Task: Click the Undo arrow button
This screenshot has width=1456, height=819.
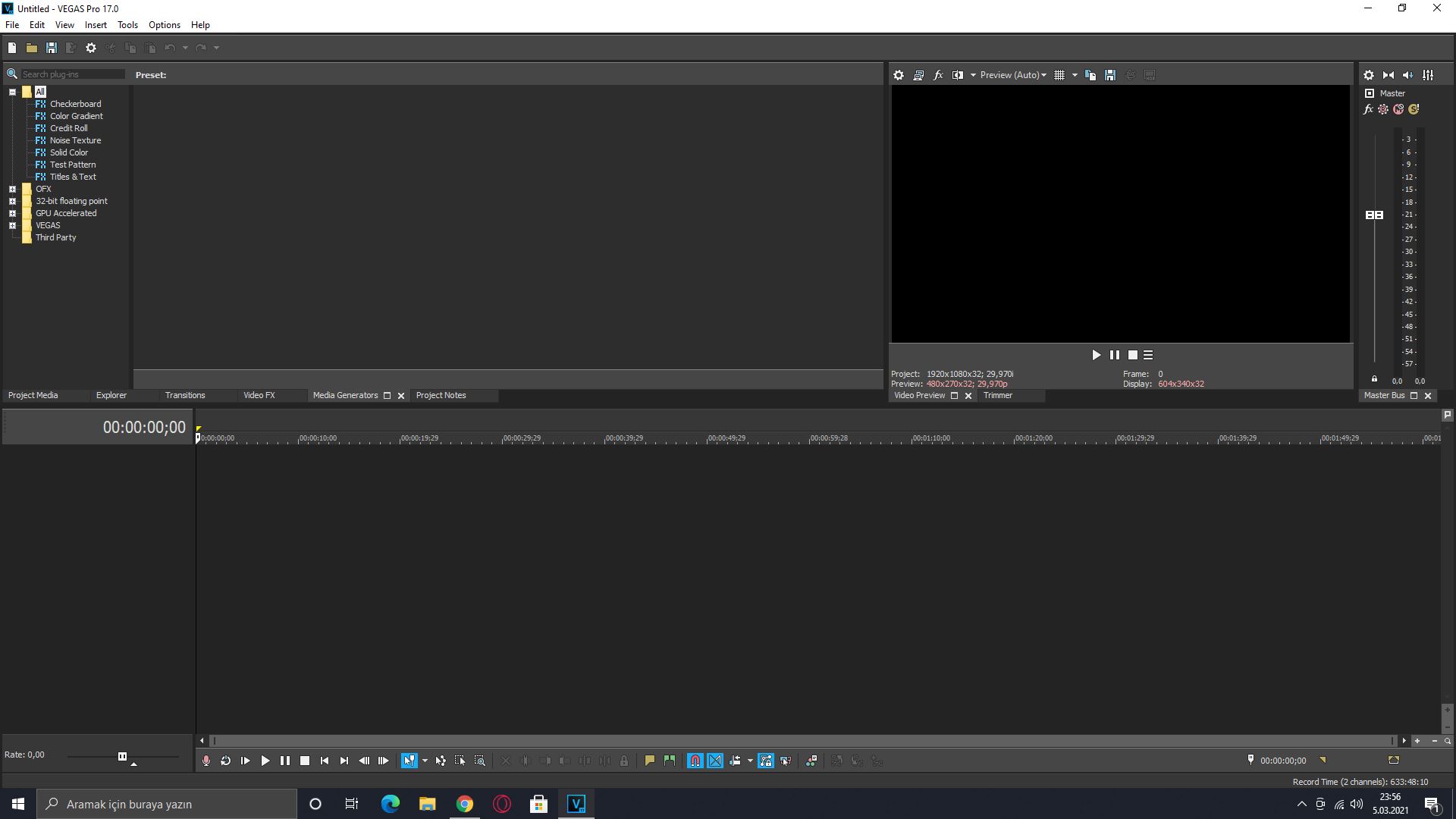Action: (170, 48)
